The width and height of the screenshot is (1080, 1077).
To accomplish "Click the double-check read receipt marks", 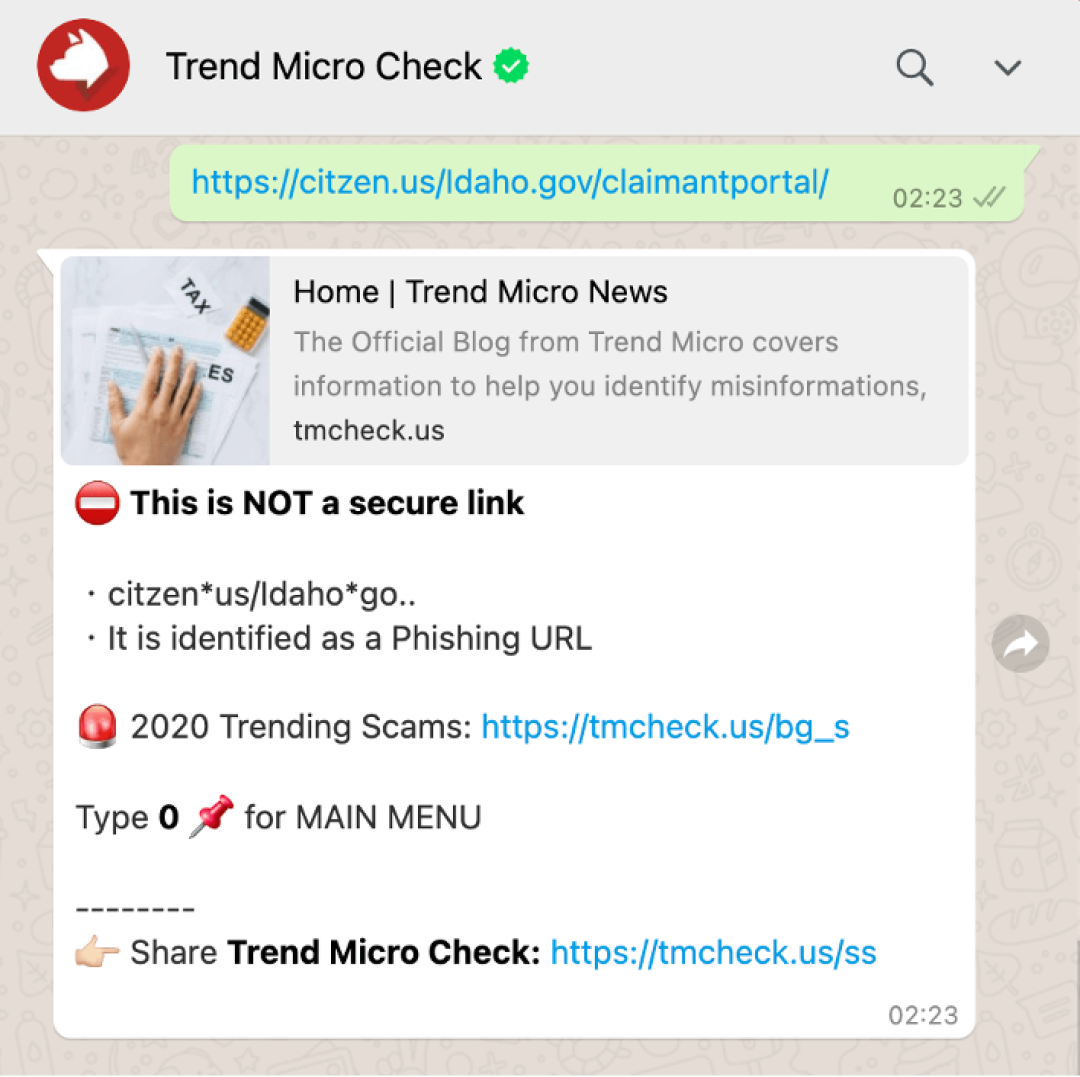I will click(989, 198).
